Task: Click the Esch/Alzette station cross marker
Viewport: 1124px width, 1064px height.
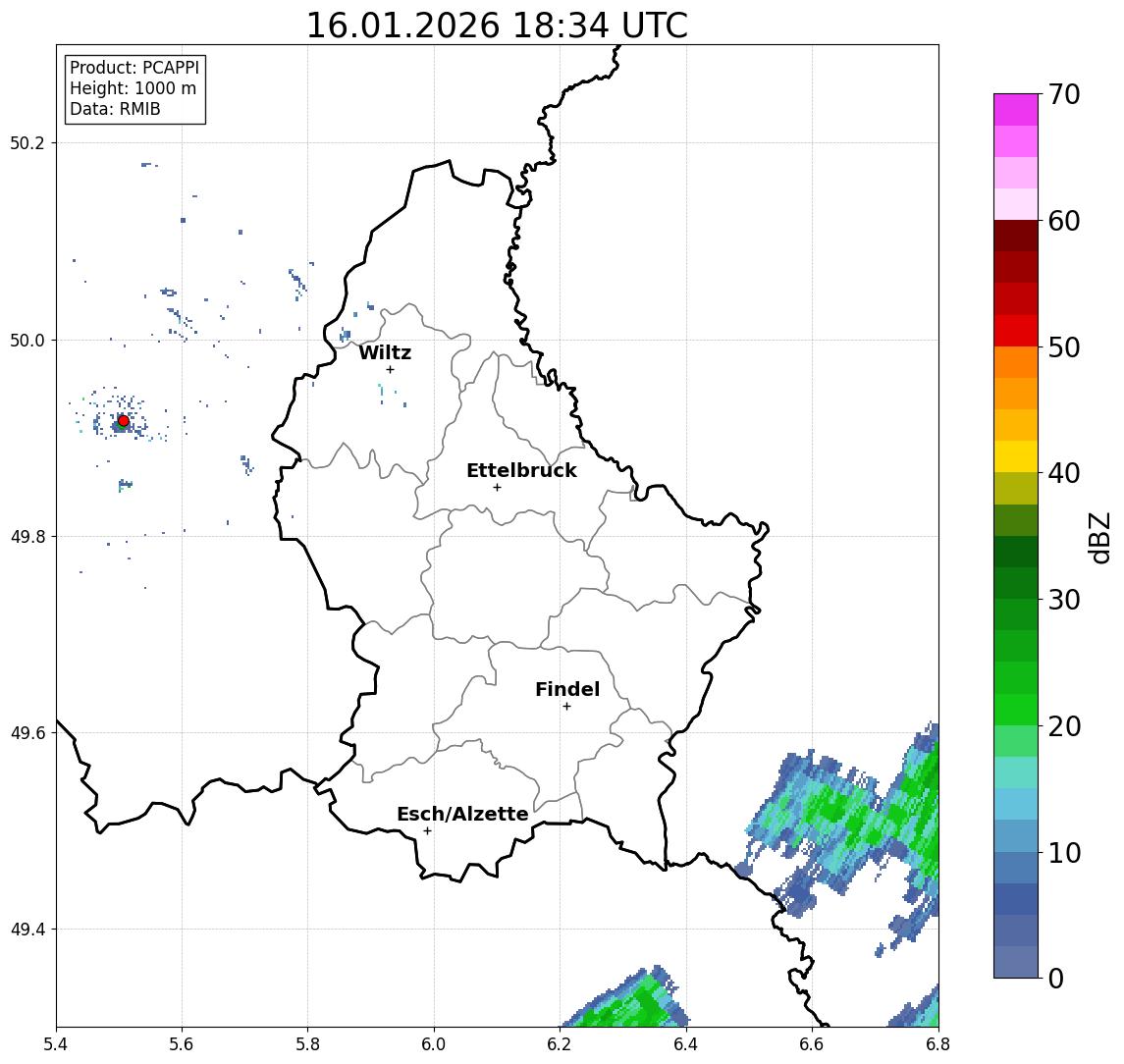Action: [x=427, y=831]
